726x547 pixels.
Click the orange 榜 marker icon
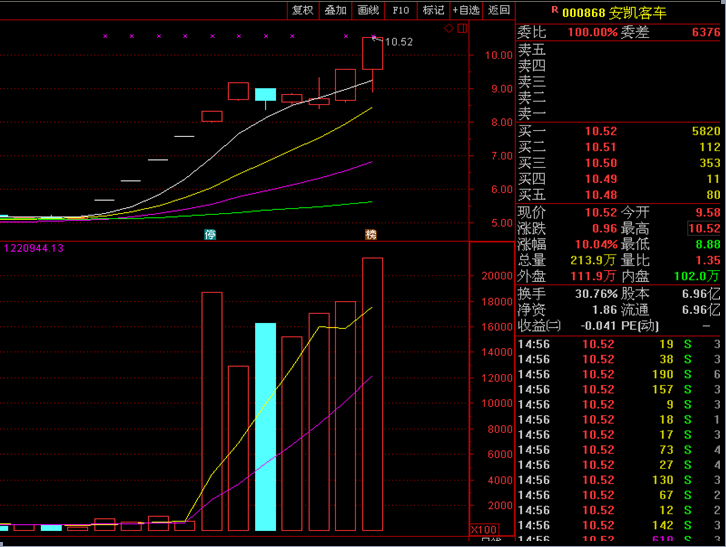(371, 234)
